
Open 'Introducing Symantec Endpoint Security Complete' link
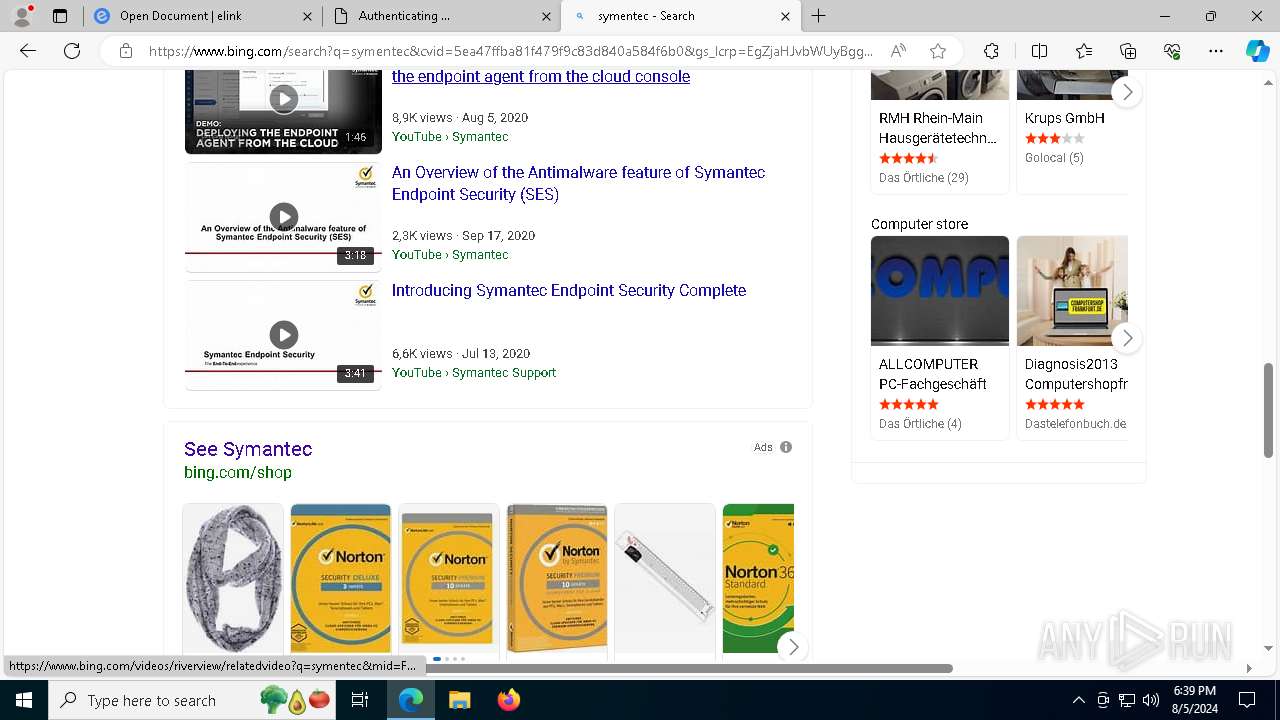(x=569, y=290)
